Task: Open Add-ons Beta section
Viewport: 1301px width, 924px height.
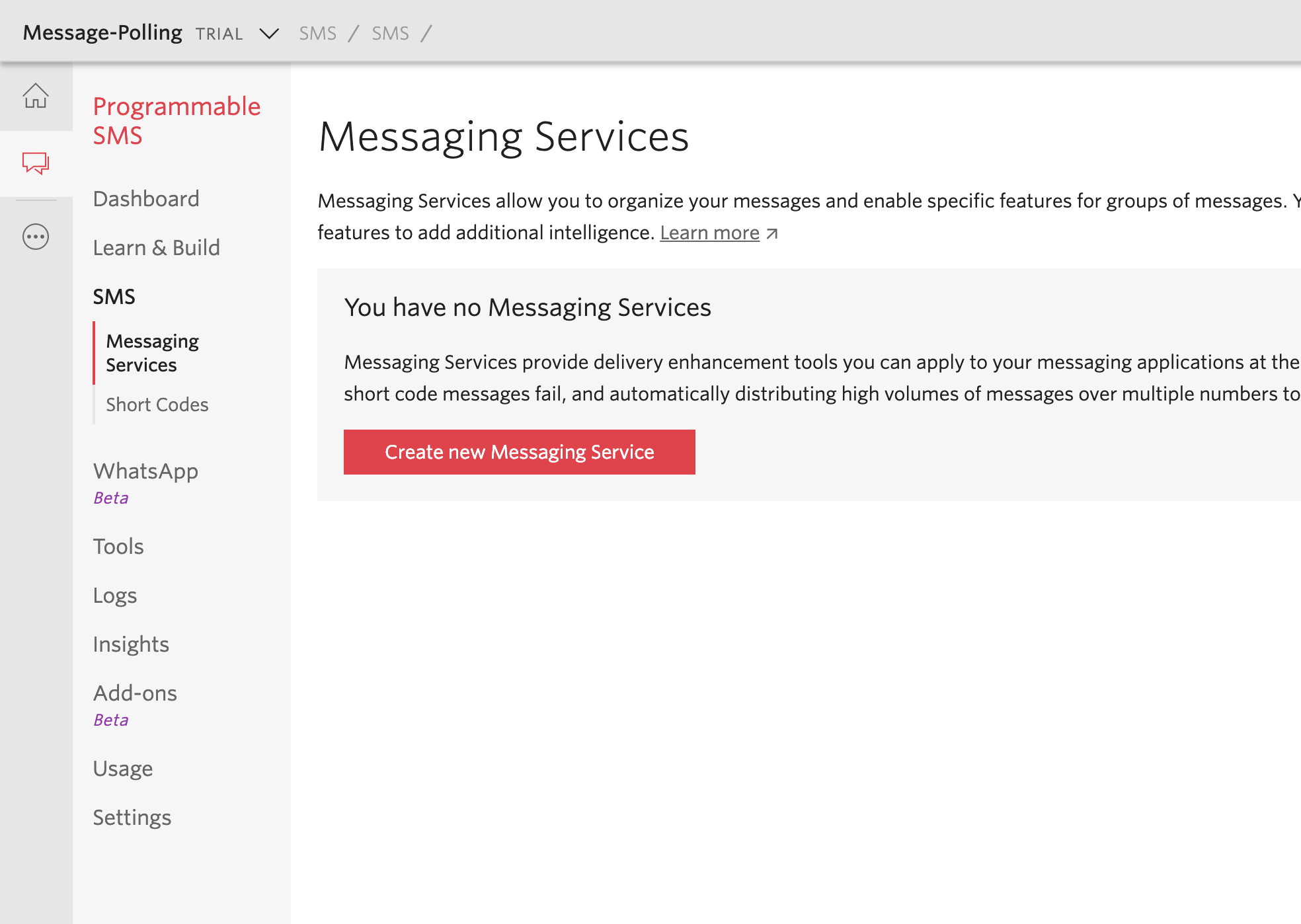Action: pyautogui.click(x=135, y=705)
